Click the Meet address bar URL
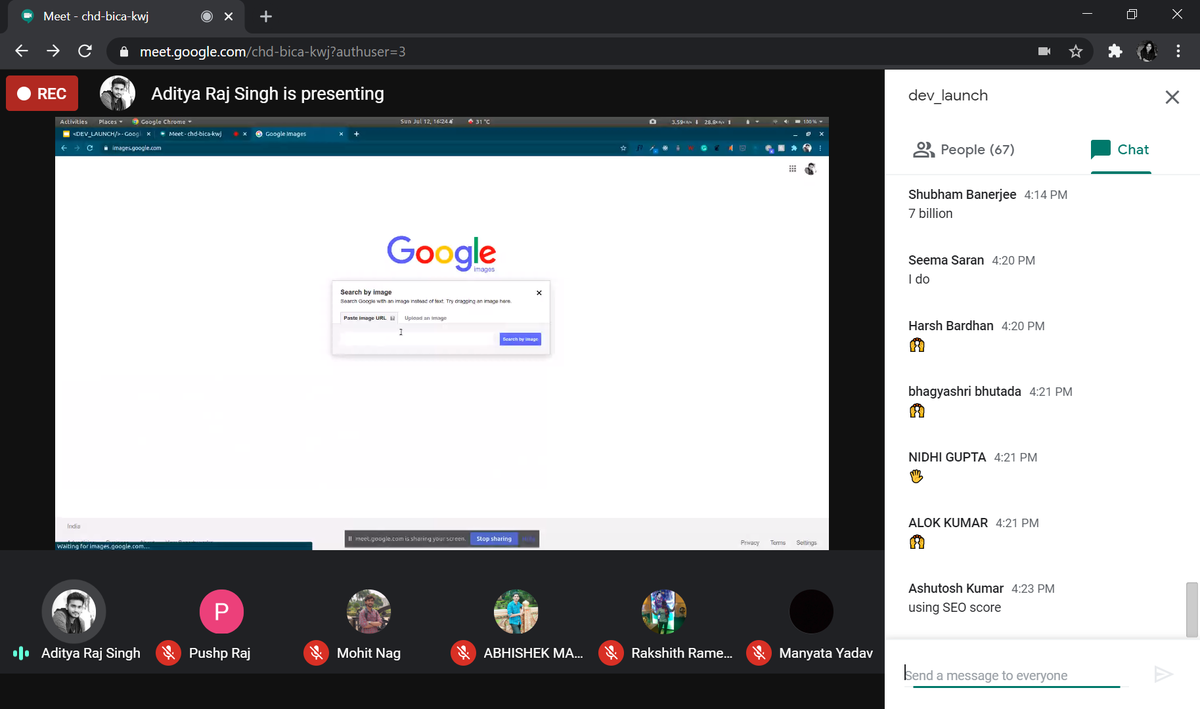The image size is (1200, 709). [x=271, y=51]
